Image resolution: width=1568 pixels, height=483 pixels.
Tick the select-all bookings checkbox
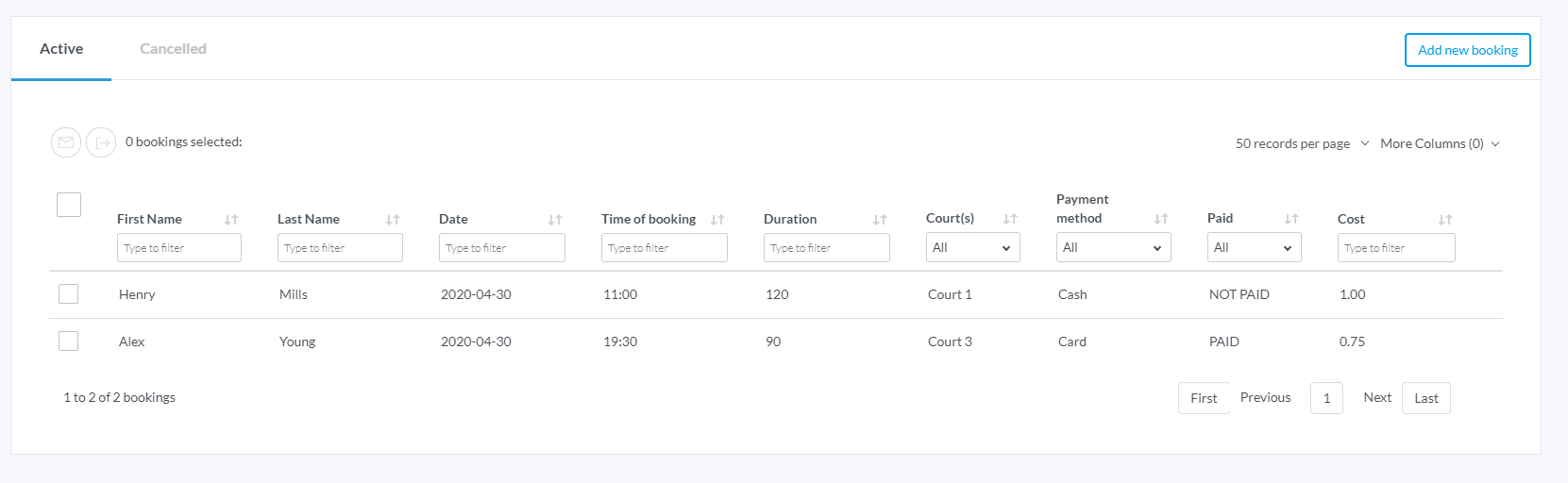click(69, 205)
